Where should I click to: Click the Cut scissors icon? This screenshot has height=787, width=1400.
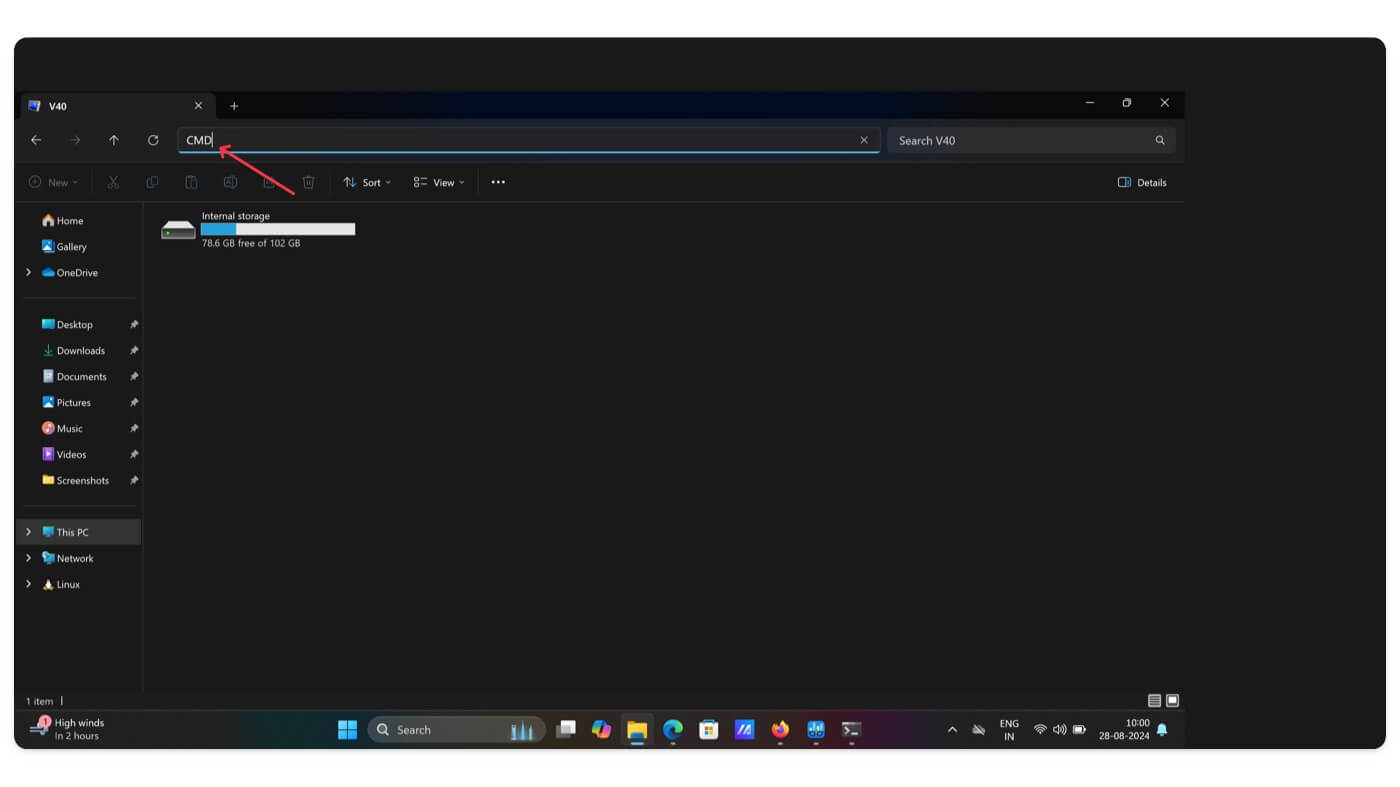(113, 182)
